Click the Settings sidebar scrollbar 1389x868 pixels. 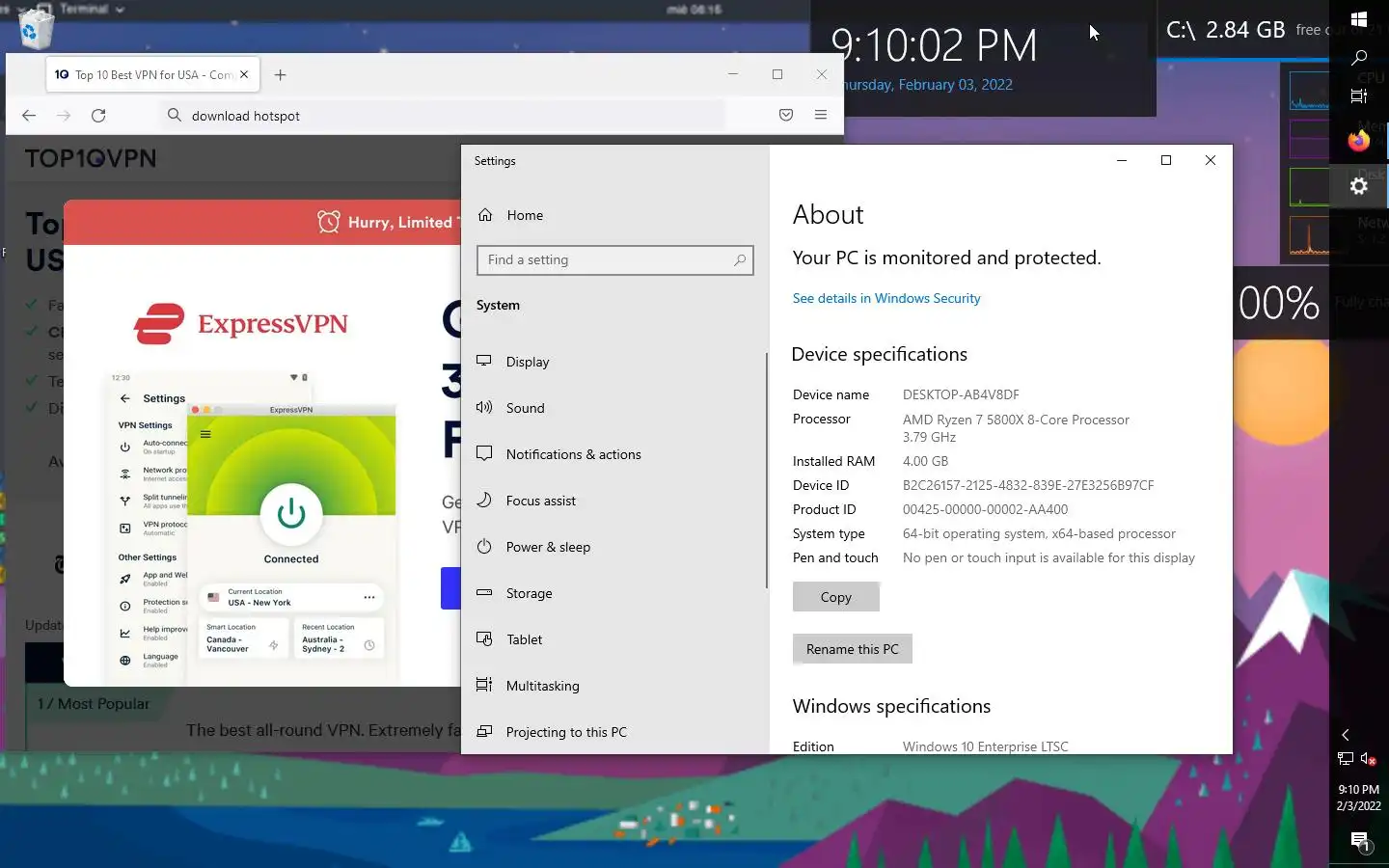(x=767, y=470)
